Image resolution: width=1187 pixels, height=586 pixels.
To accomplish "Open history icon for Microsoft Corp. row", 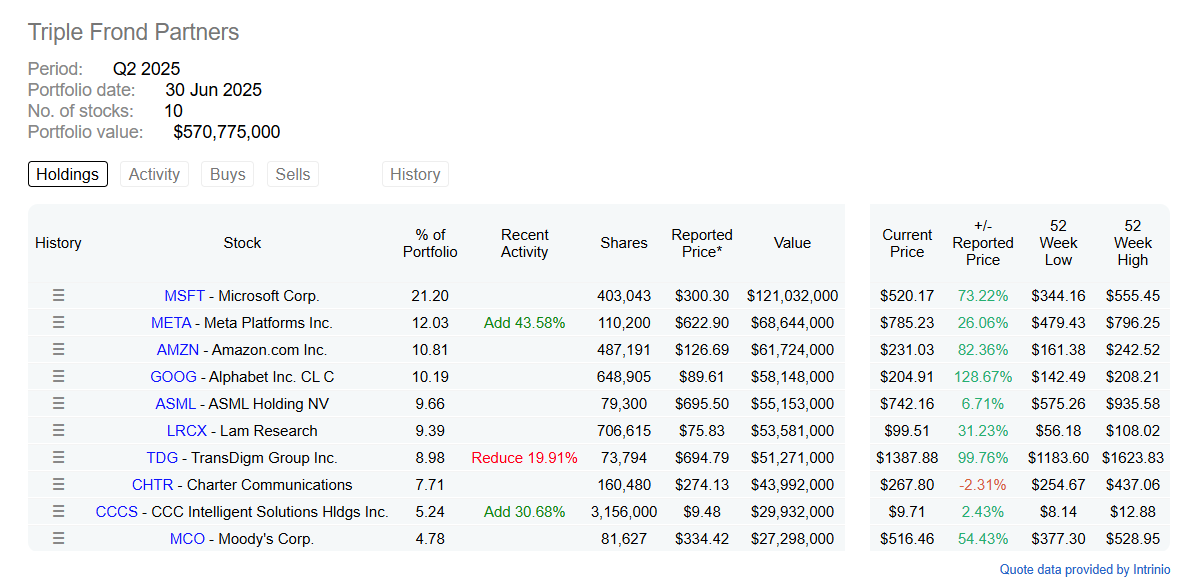I will pyautogui.click(x=58, y=295).
